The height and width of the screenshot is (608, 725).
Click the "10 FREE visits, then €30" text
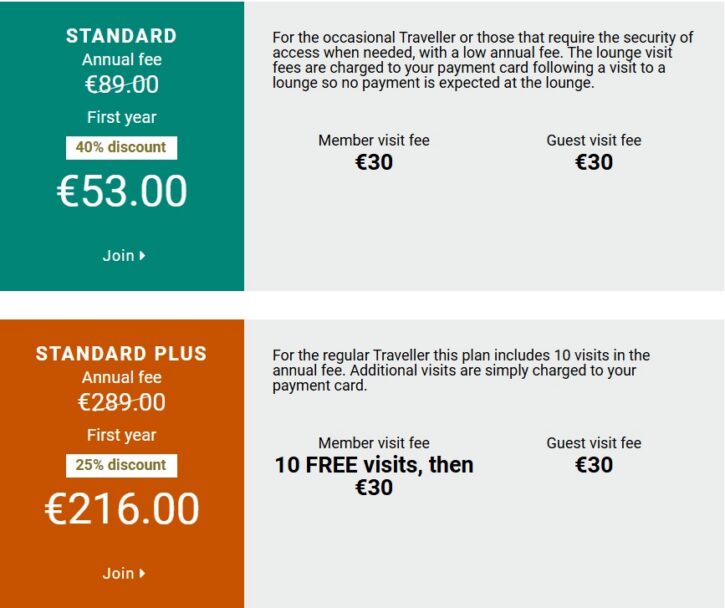374,476
